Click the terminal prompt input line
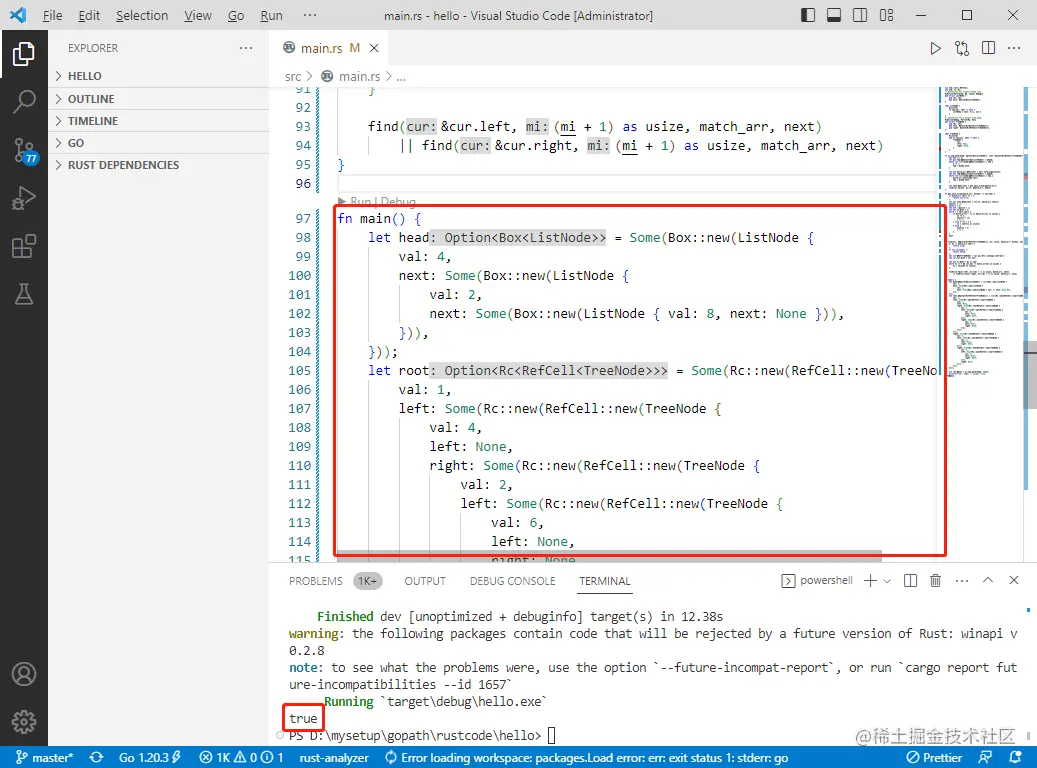The width and height of the screenshot is (1037, 768). tap(653, 736)
